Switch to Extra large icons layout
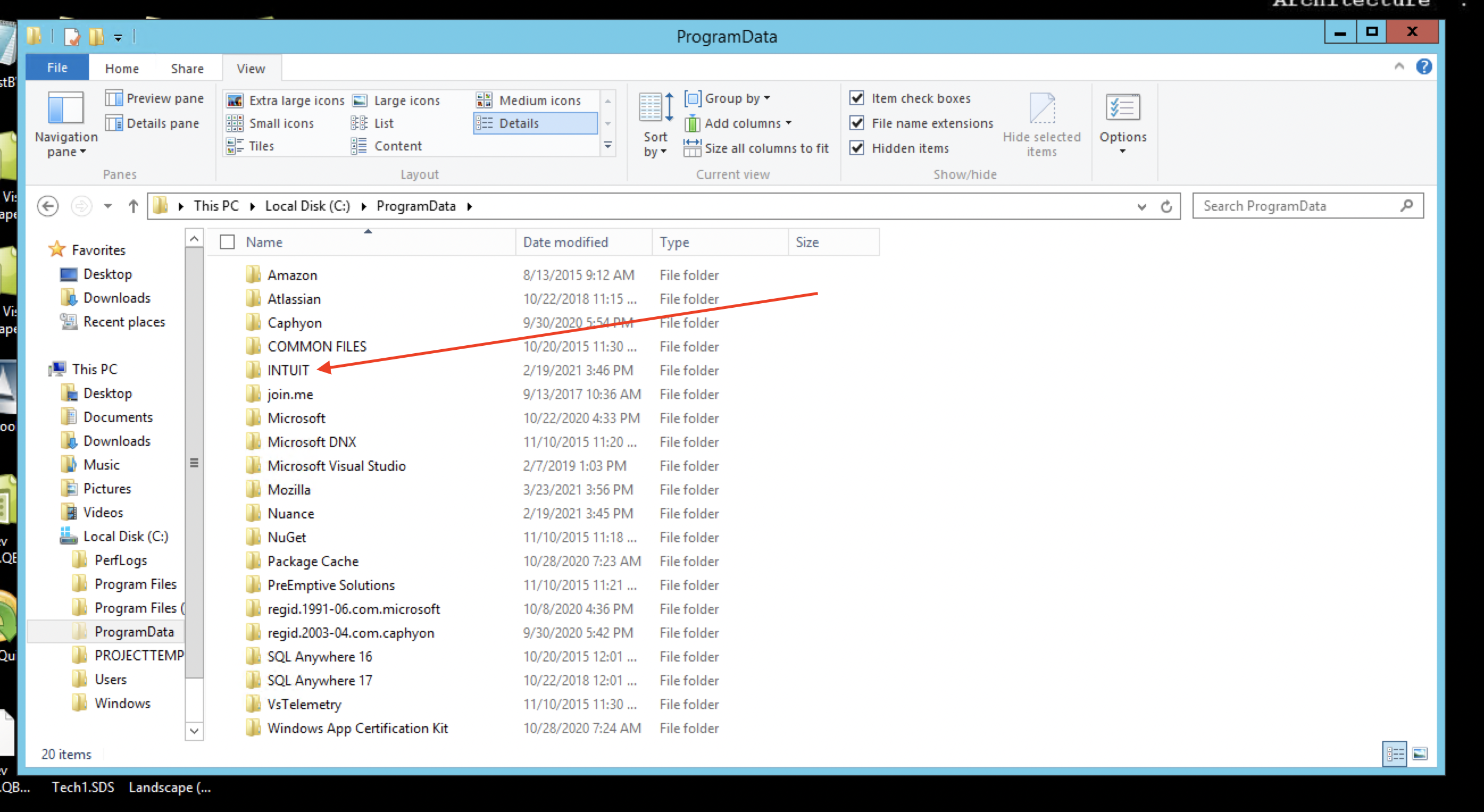The width and height of the screenshot is (1484, 812). [286, 100]
